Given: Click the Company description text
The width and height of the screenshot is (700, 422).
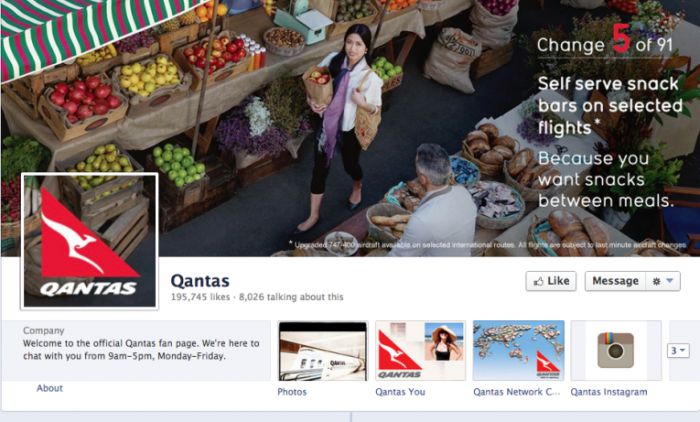Looking at the screenshot, I should pyautogui.click(x=141, y=350).
